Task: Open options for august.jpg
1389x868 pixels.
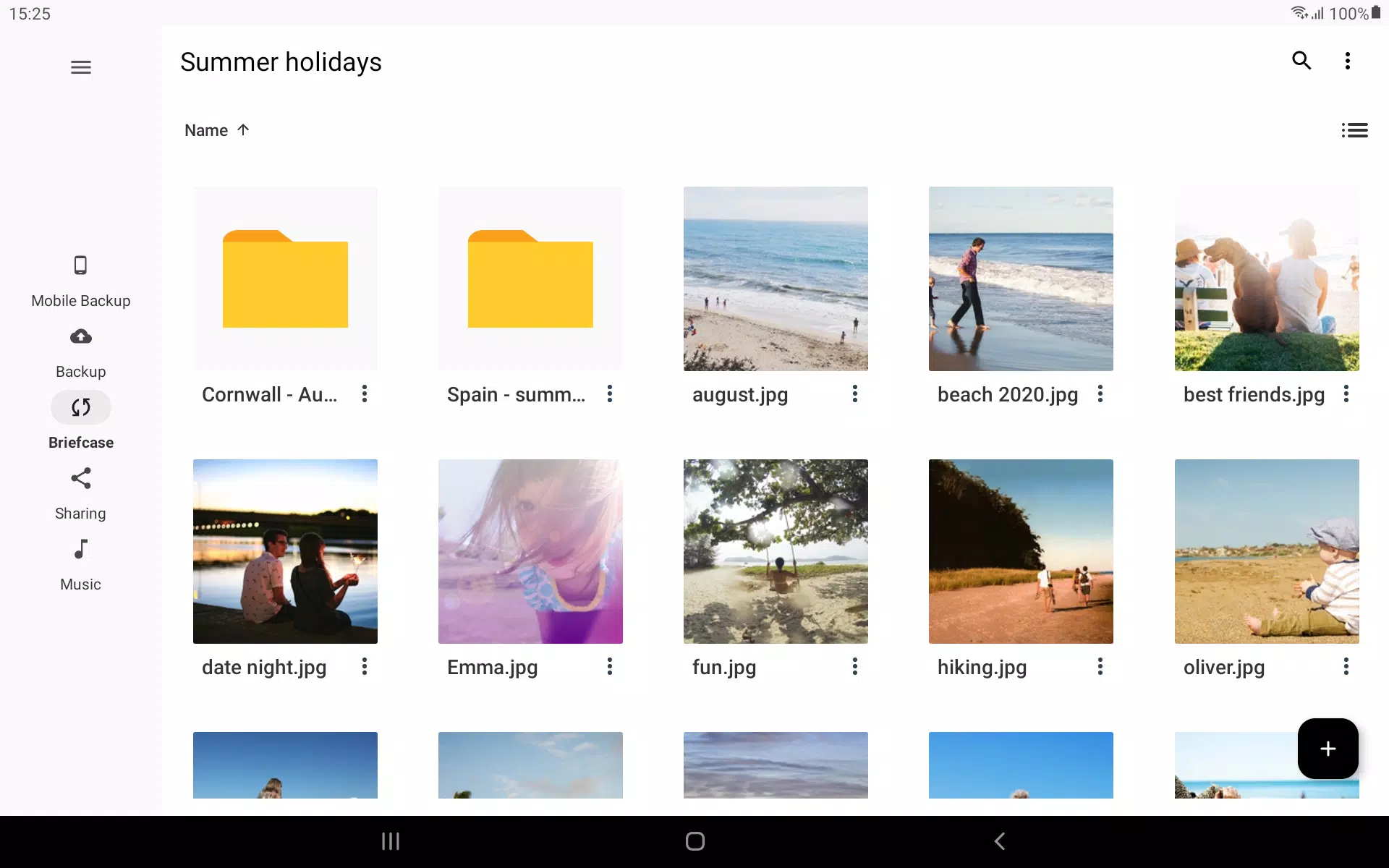Action: pyautogui.click(x=855, y=394)
